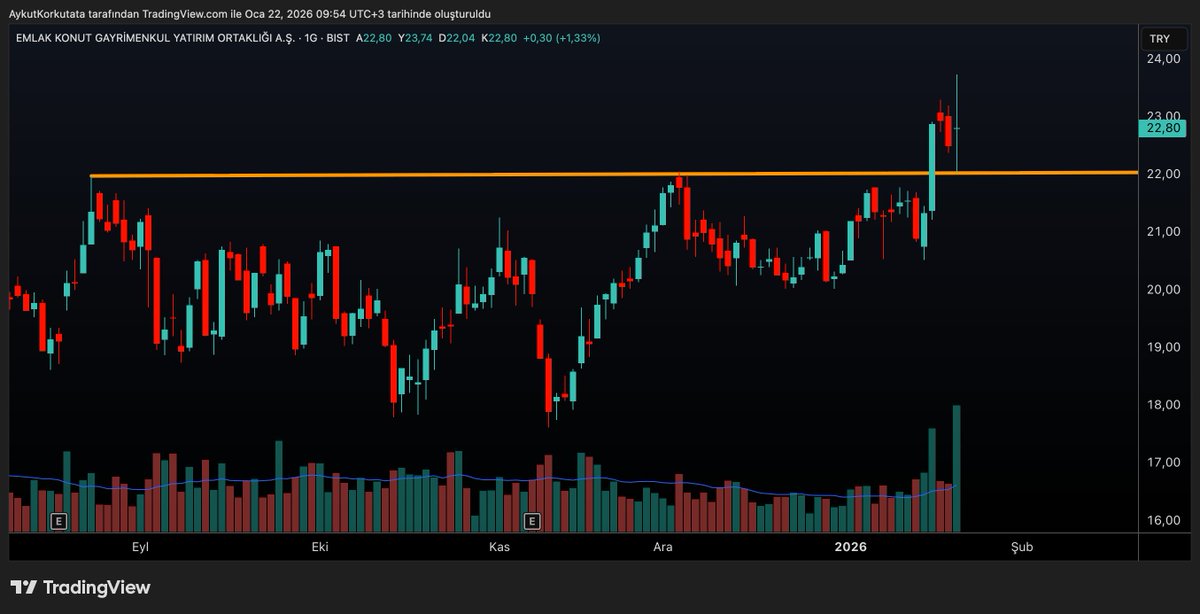This screenshot has height=614, width=1200.
Task: Click the 2026 year label on time axis
Action: [x=851, y=547]
